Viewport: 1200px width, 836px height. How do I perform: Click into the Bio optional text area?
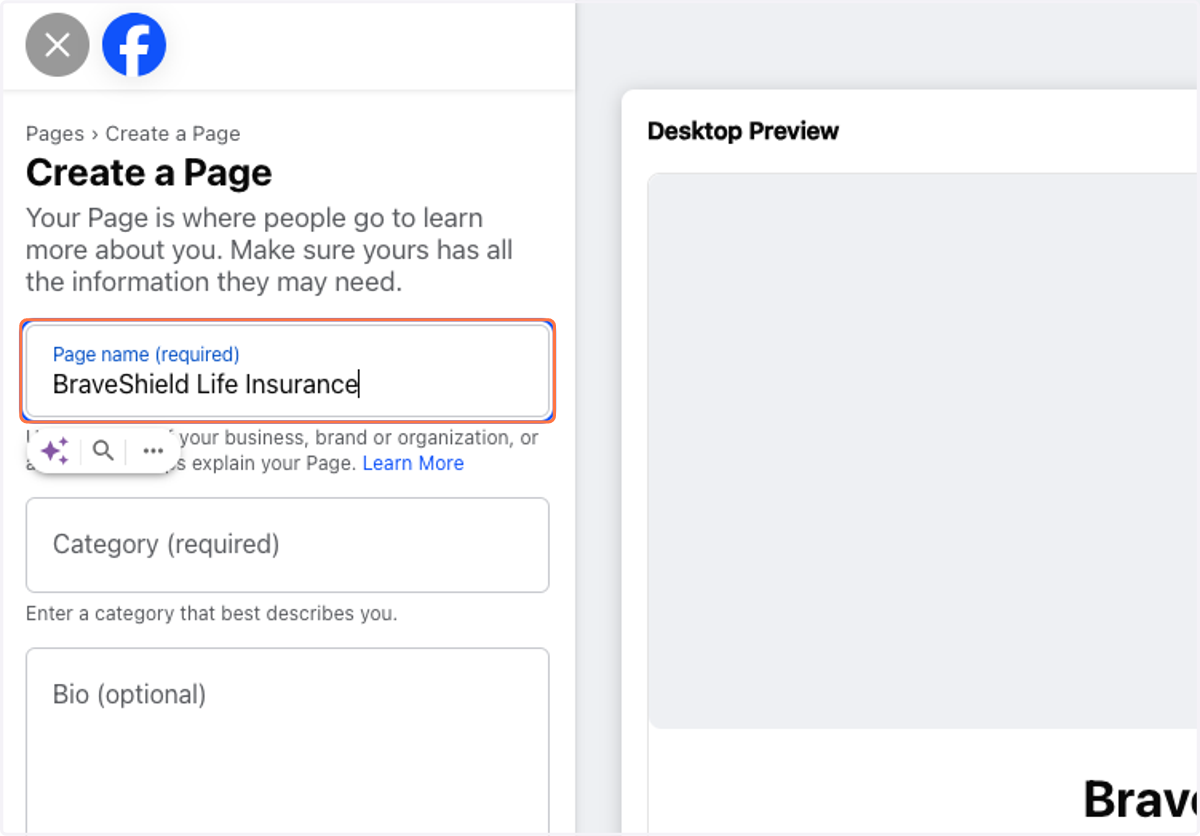coord(288,741)
